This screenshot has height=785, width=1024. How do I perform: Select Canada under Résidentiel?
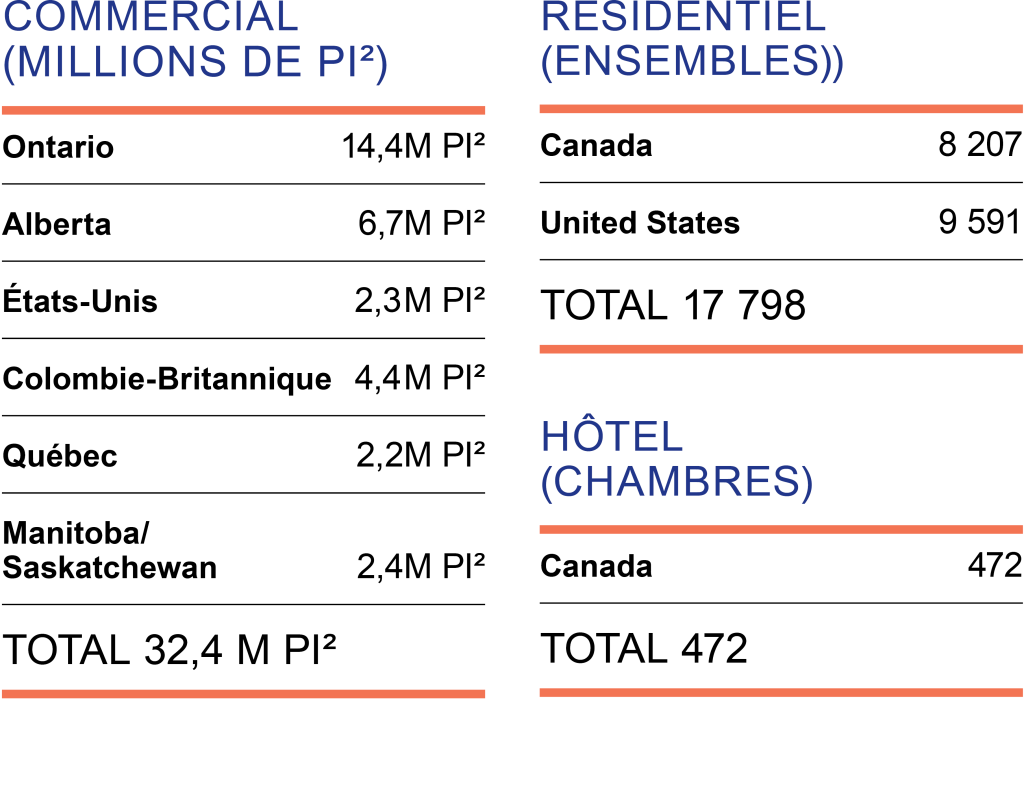[596, 146]
